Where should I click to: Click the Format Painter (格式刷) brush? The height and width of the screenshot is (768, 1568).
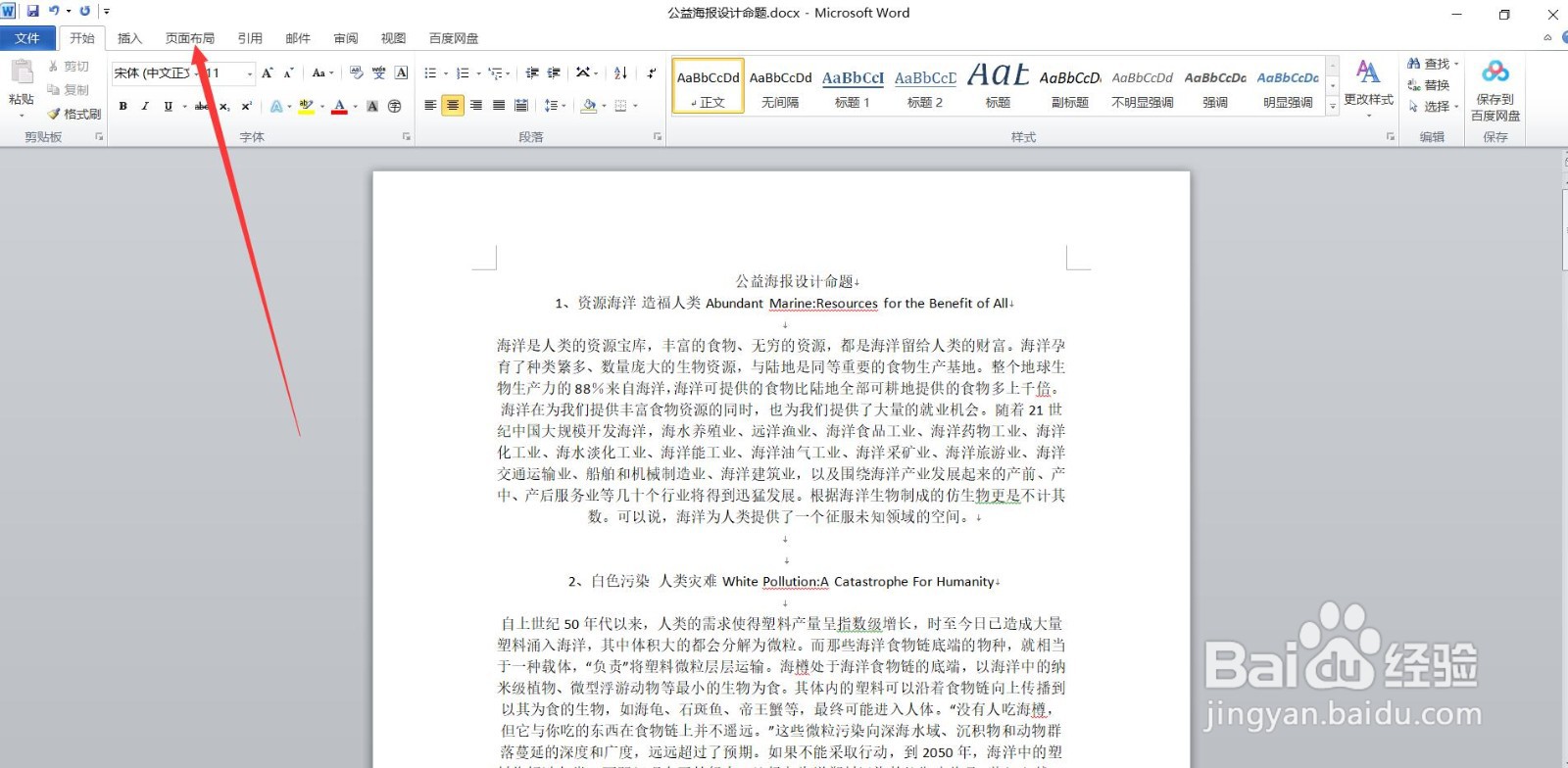[54, 114]
